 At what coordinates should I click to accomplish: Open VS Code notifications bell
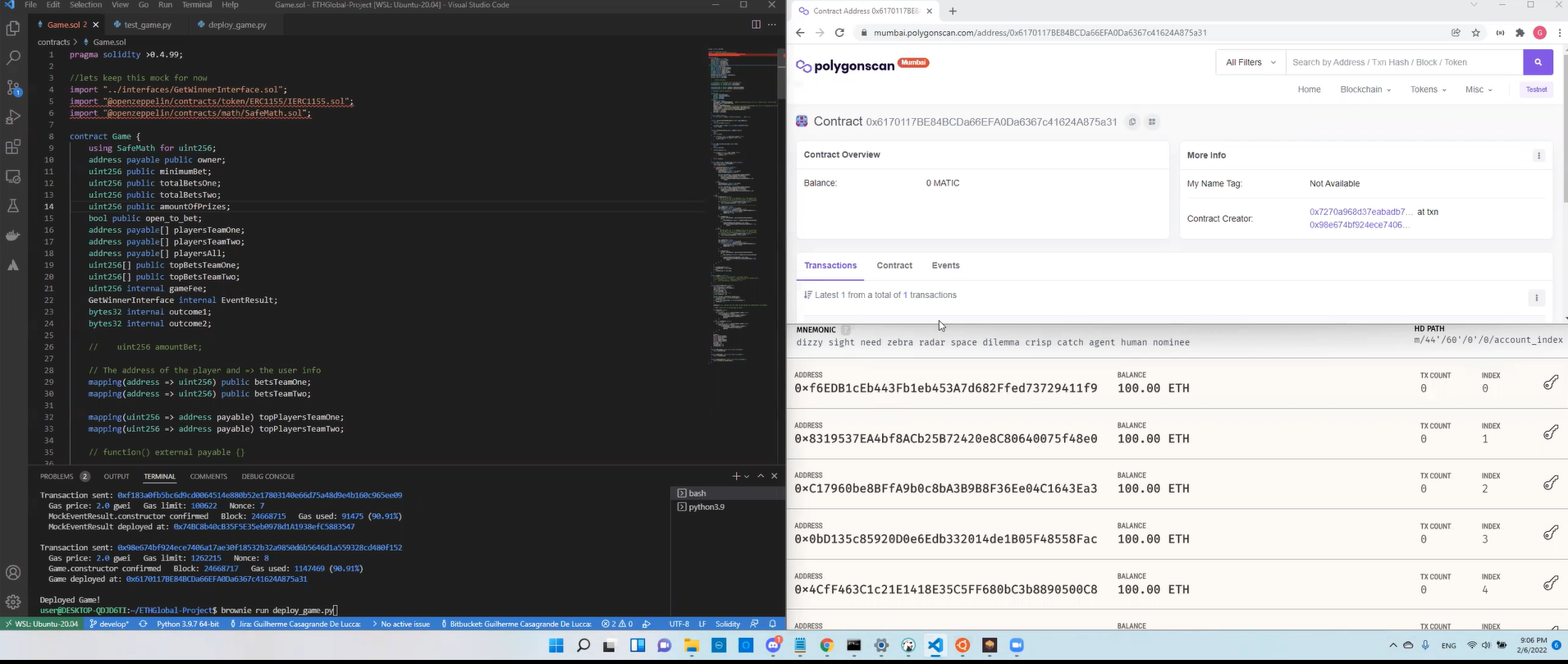pos(772,624)
